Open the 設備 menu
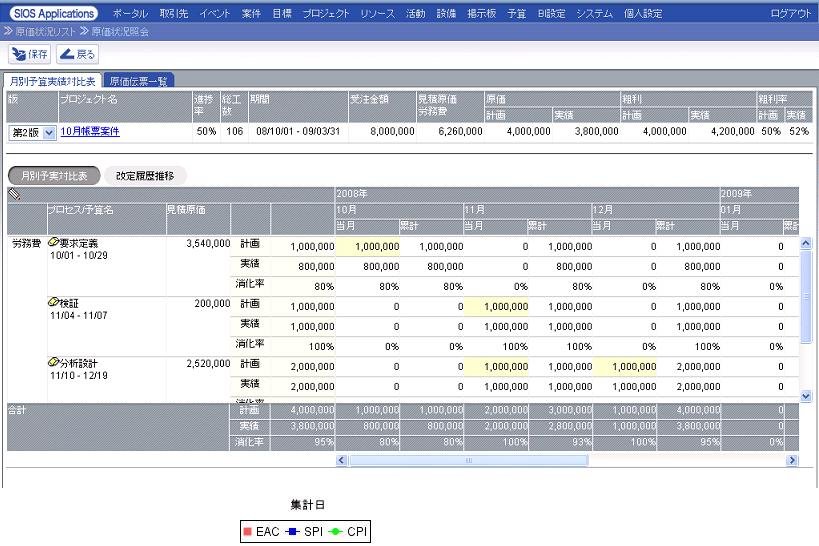The height and width of the screenshot is (546, 819). pyautogui.click(x=446, y=14)
